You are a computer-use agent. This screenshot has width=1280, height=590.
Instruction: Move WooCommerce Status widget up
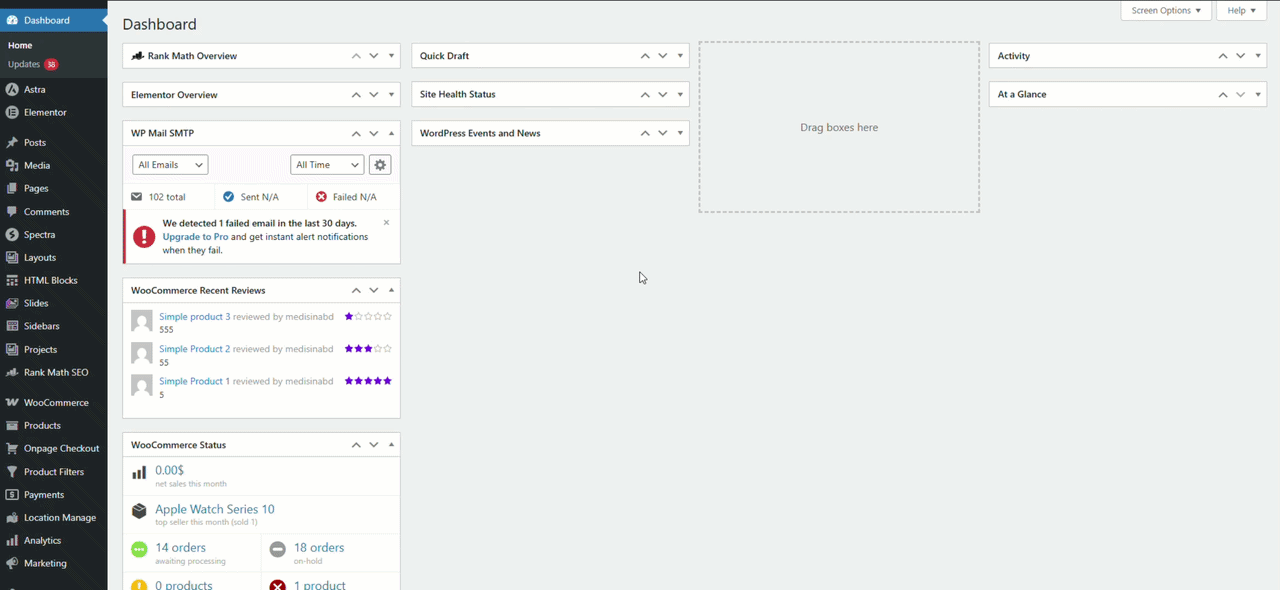[x=356, y=445]
